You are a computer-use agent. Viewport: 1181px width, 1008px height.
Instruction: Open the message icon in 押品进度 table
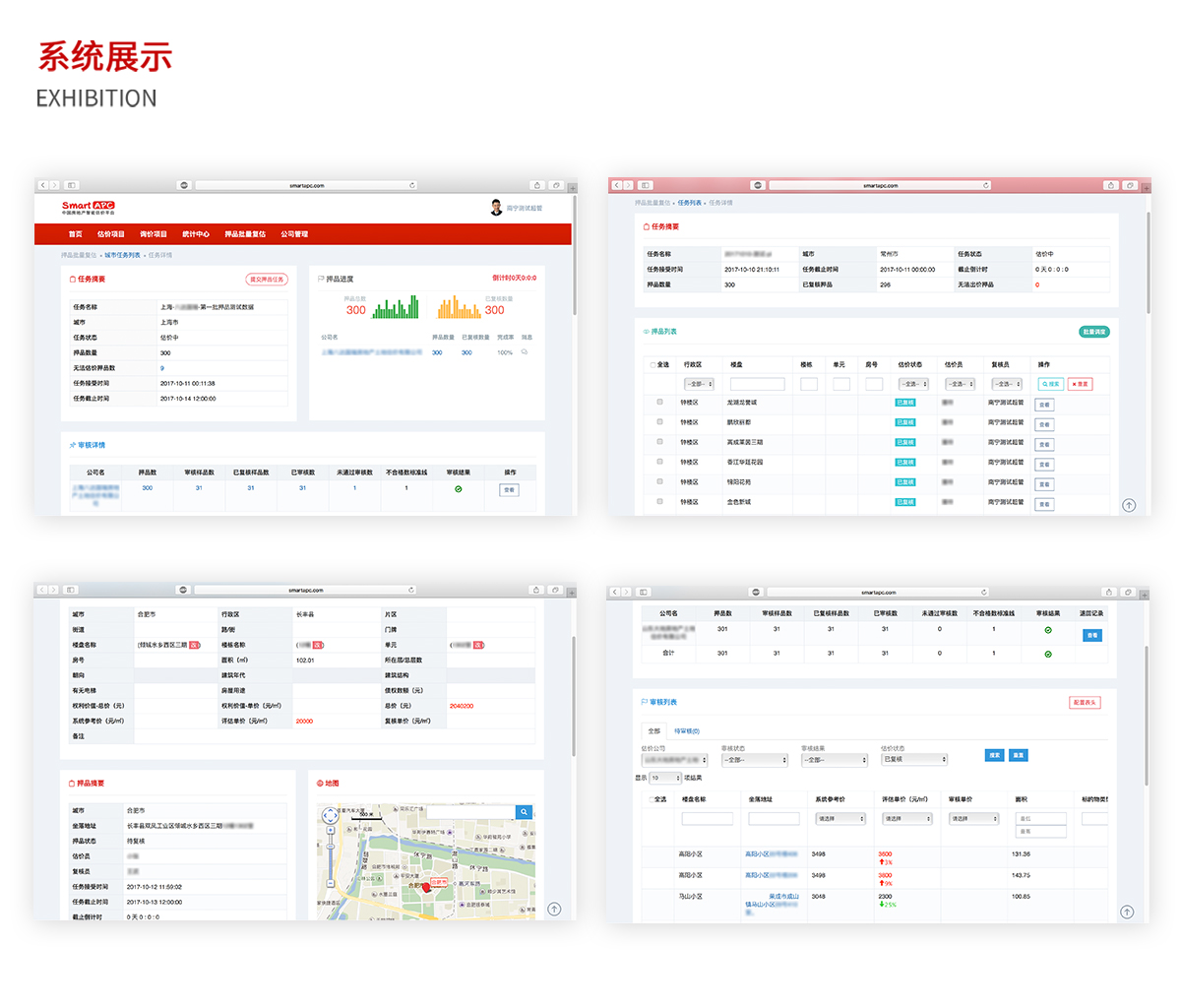click(525, 352)
